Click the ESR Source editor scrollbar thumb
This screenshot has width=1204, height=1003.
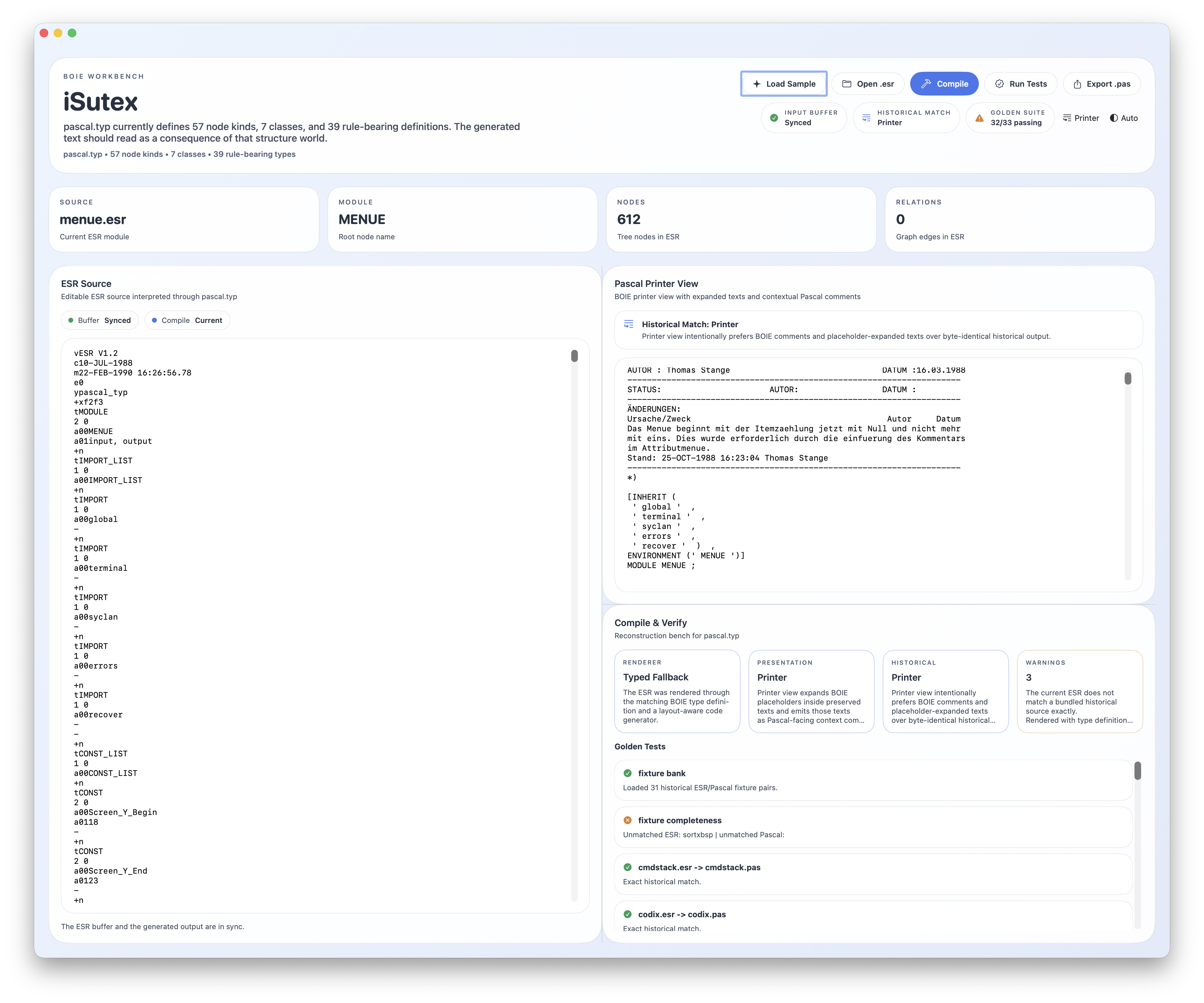point(575,356)
